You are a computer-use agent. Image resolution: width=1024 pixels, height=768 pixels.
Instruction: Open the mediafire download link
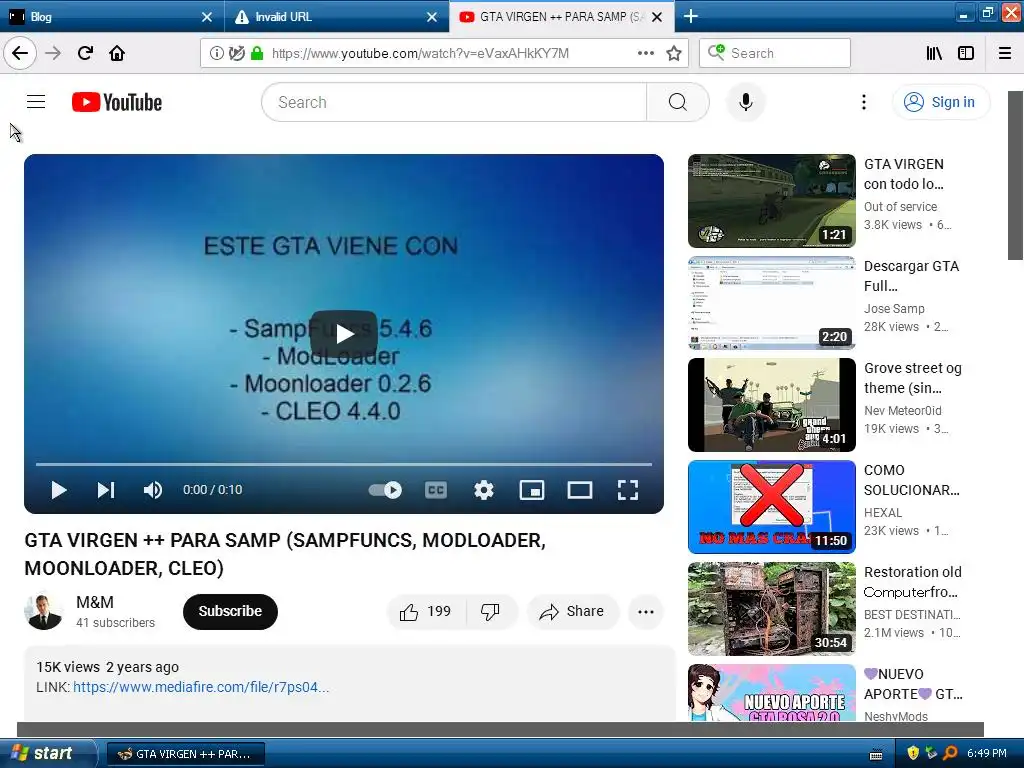201,687
